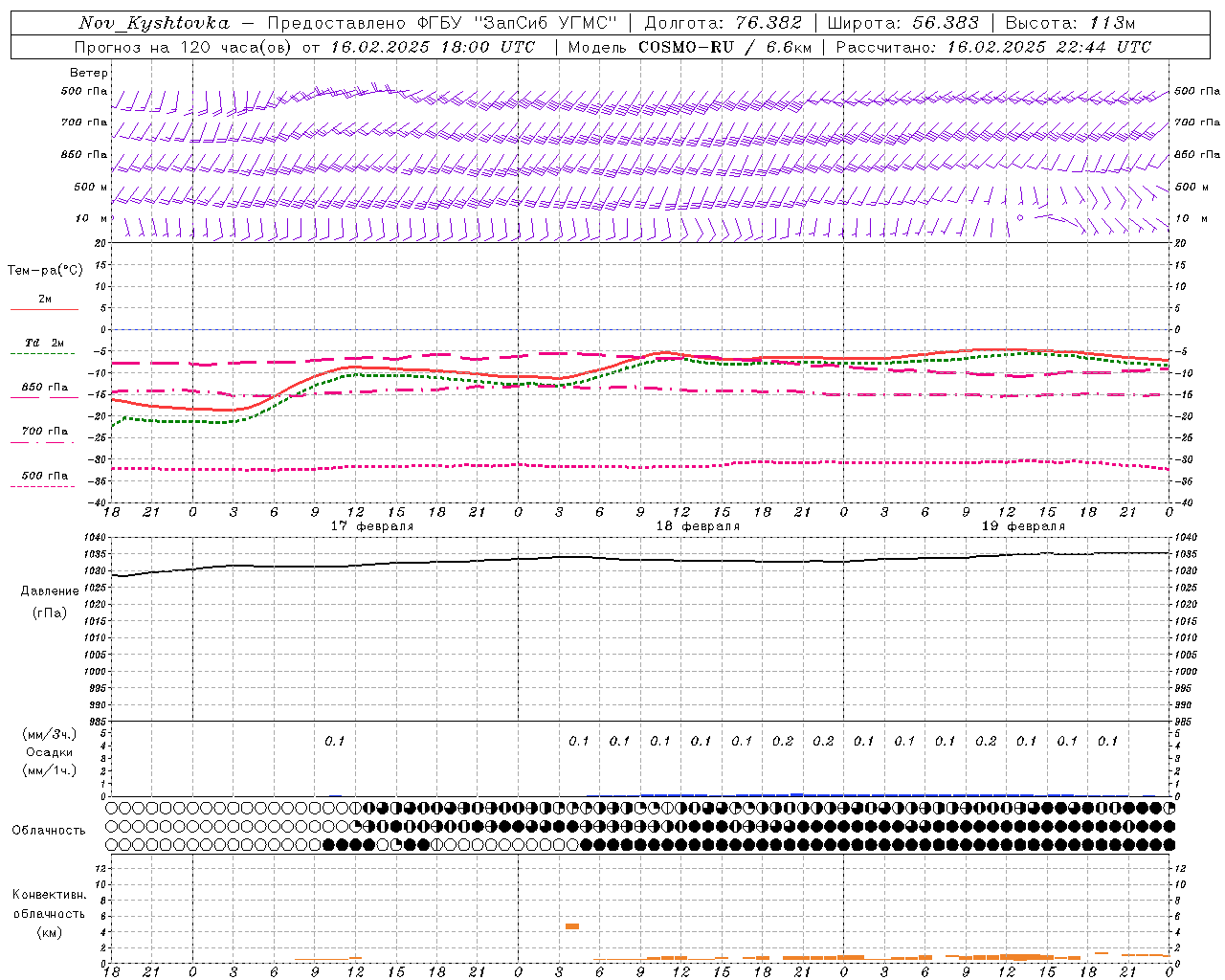Click the (гПа) unit under Давление
Image resolution: width=1225 pixels, height=980 pixels.
click(50, 612)
